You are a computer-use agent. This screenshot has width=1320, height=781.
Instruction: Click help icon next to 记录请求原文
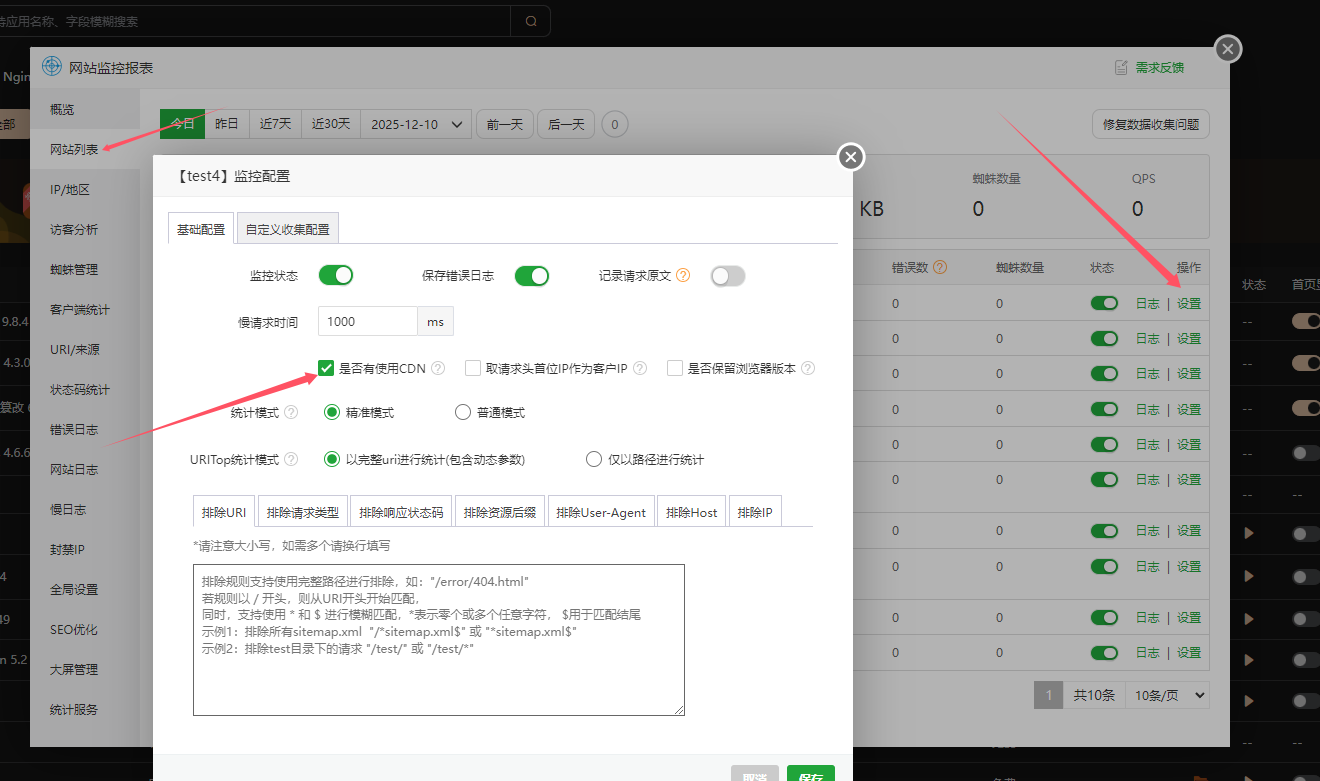(684, 275)
